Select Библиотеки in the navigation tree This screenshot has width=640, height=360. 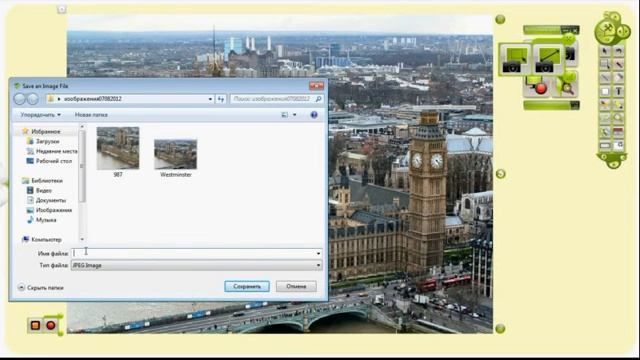click(x=42, y=180)
